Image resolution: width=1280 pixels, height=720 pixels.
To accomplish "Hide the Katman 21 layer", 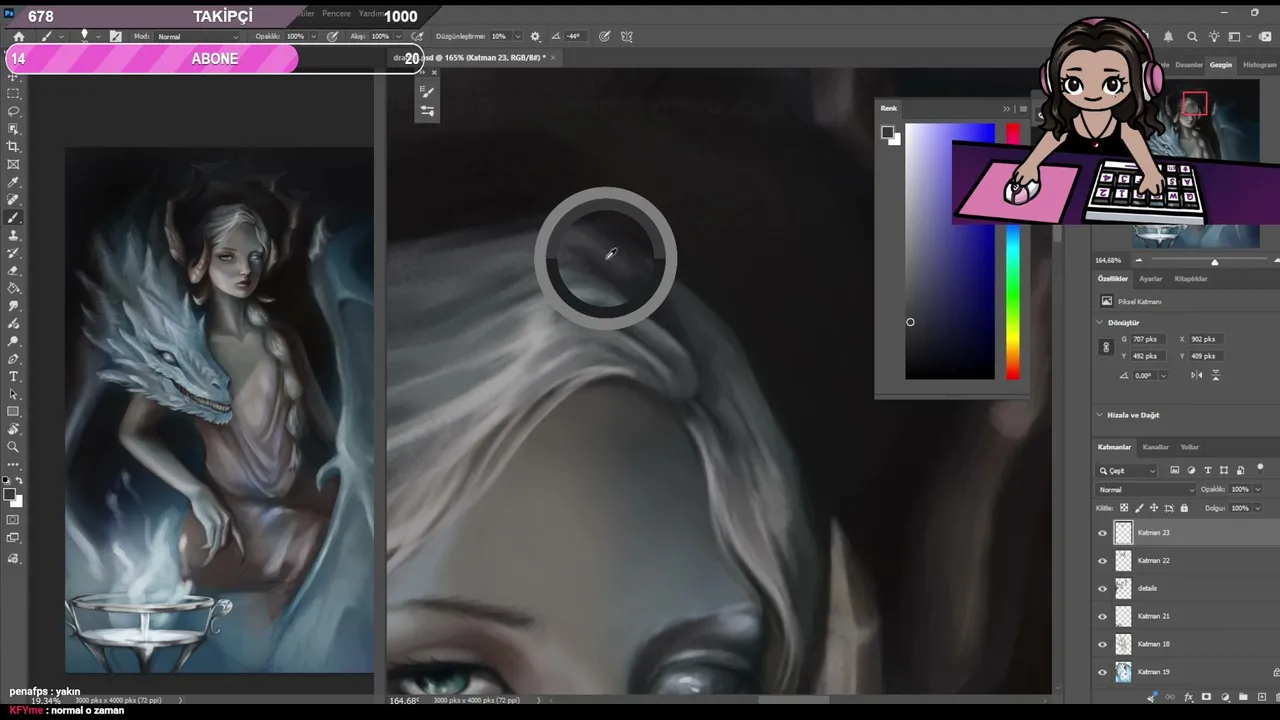I will pyautogui.click(x=1103, y=617).
